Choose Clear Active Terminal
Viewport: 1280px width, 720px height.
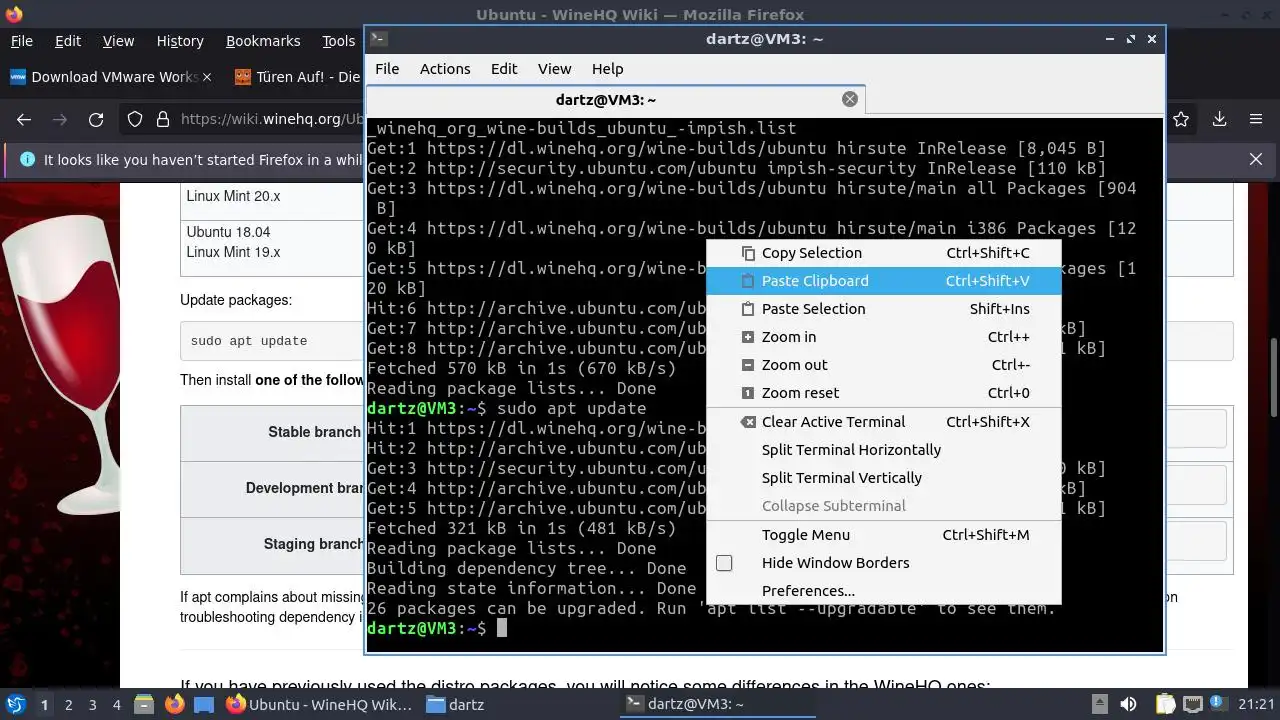[884, 422]
